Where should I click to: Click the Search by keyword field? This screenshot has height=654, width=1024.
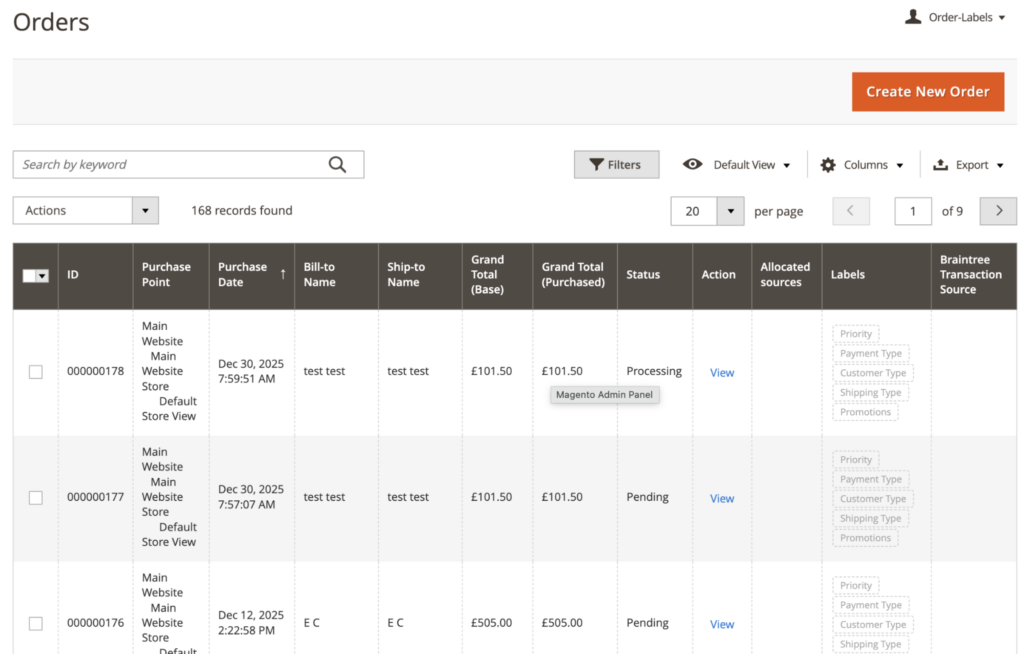188,165
